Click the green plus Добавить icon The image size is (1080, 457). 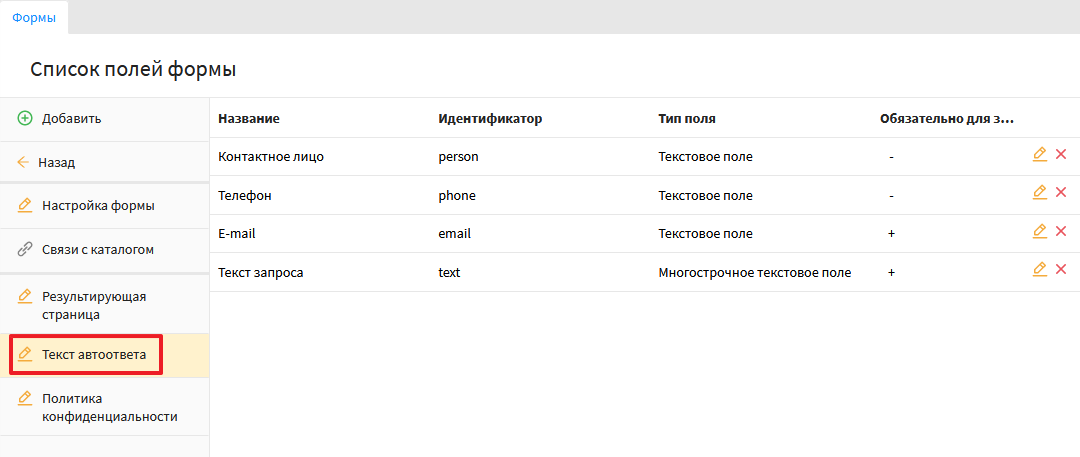click(x=26, y=119)
